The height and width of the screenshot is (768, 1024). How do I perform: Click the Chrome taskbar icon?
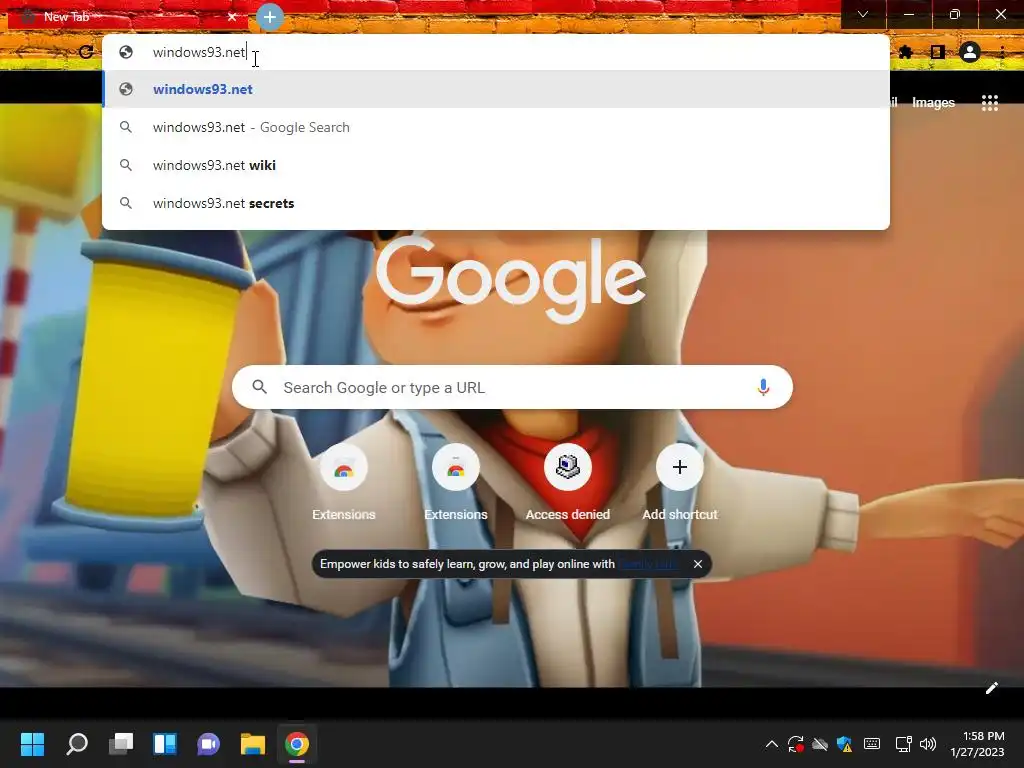tap(296, 744)
